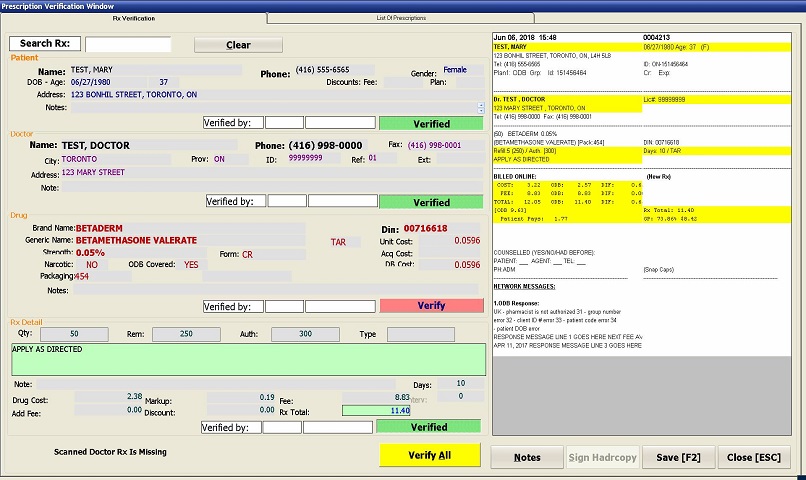806x480 pixels.
Task: Click the Brand Name field BETADERM
Action: 190,228
